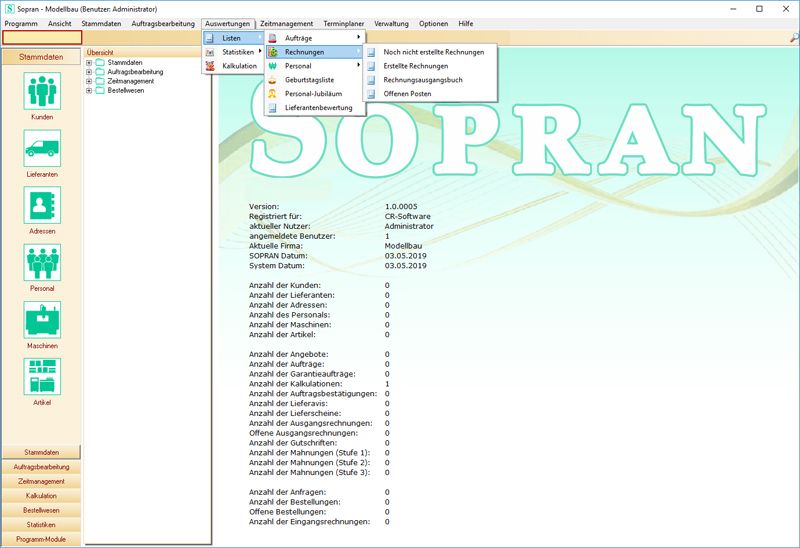Switch to Bestellwesen sidebar section button
Screen dimensions: 800x548
tap(41, 510)
